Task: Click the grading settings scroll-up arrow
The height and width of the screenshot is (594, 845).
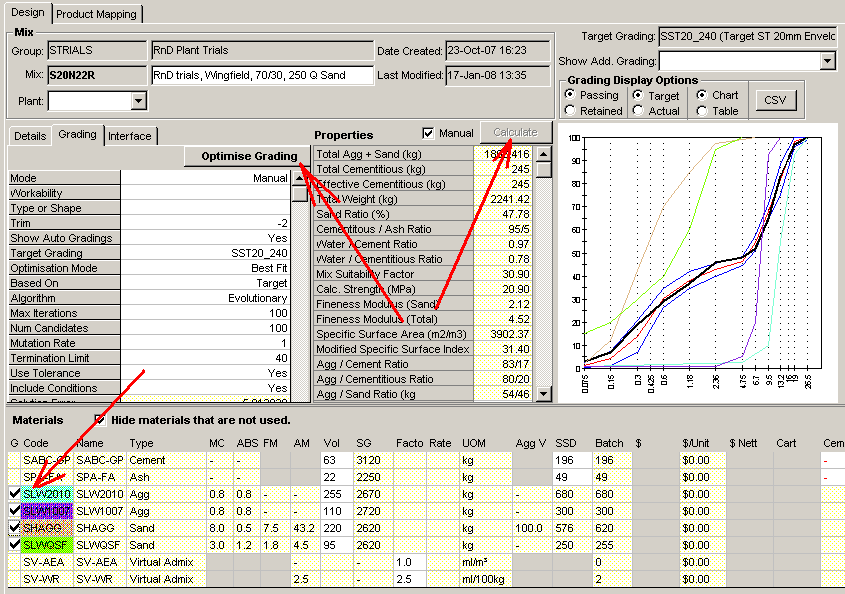Action: tap(299, 179)
